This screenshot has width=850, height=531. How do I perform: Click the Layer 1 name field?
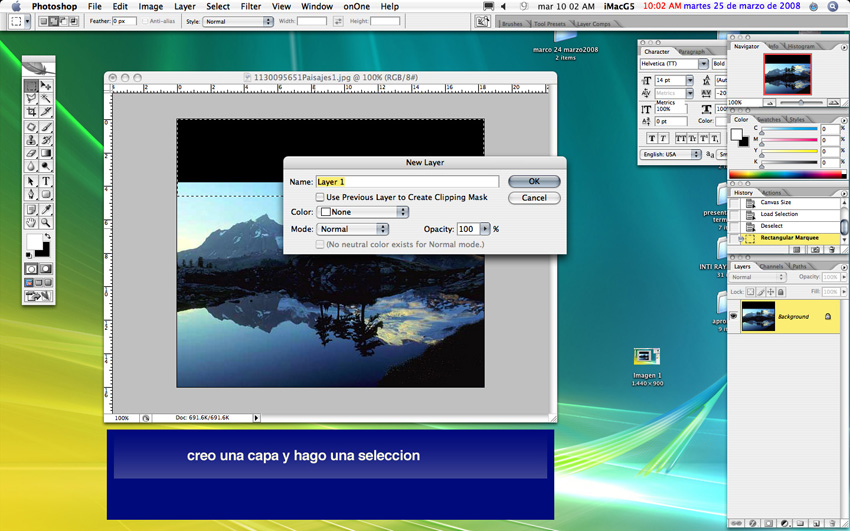coord(406,182)
